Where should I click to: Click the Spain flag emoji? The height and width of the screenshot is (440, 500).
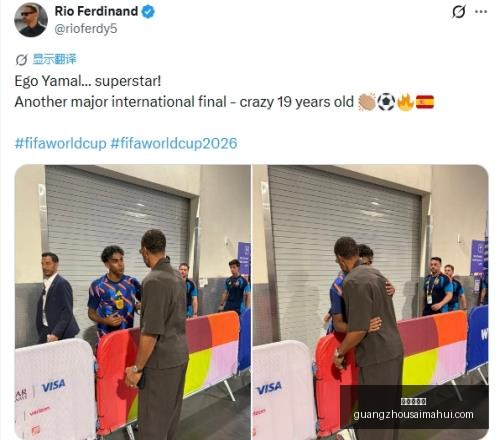(x=425, y=102)
